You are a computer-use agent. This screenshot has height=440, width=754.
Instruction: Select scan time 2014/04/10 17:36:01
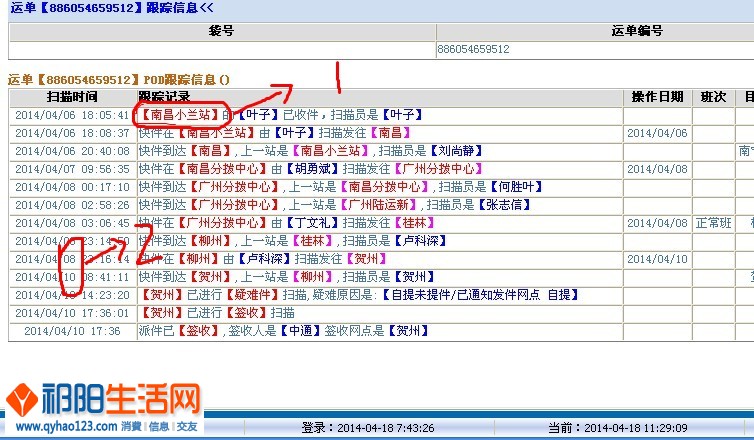(72, 314)
